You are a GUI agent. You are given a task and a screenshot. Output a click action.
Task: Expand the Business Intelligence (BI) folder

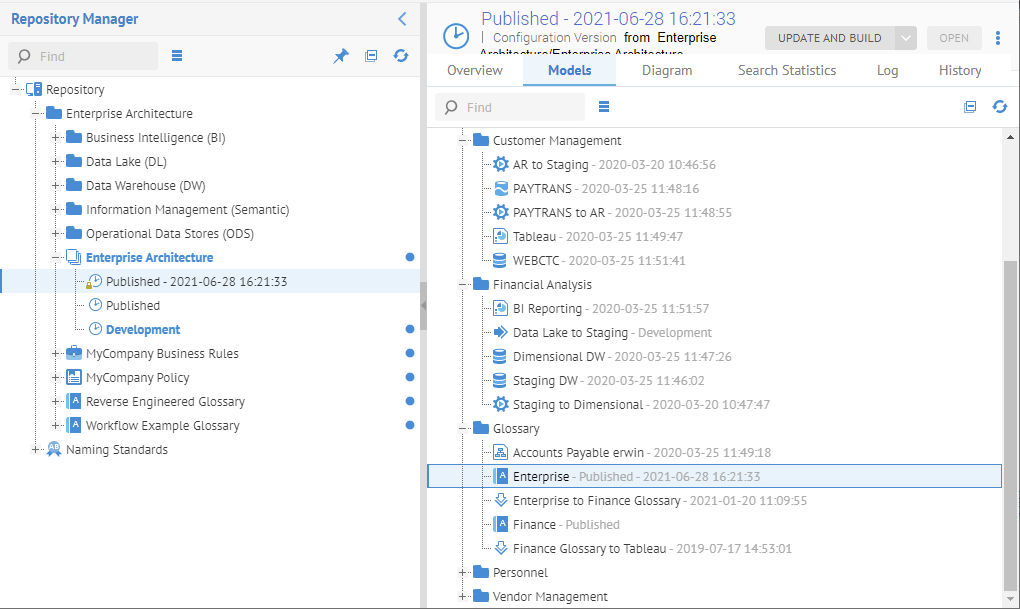click(57, 138)
